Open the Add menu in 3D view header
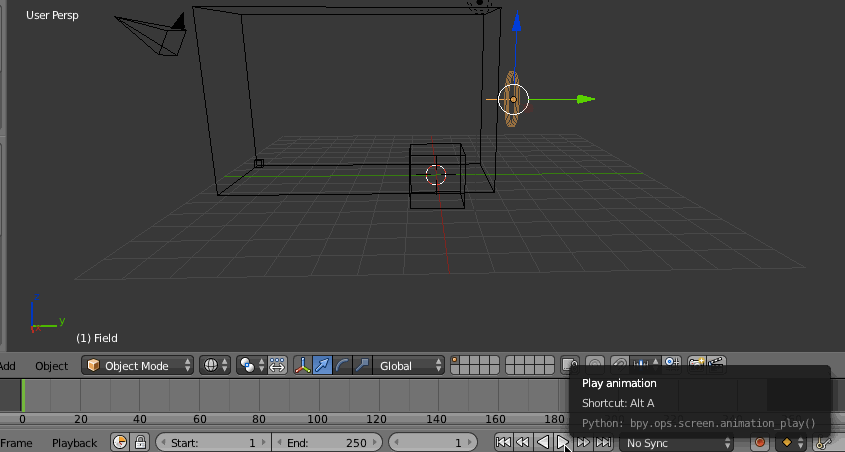This screenshot has width=845, height=452. 8,366
